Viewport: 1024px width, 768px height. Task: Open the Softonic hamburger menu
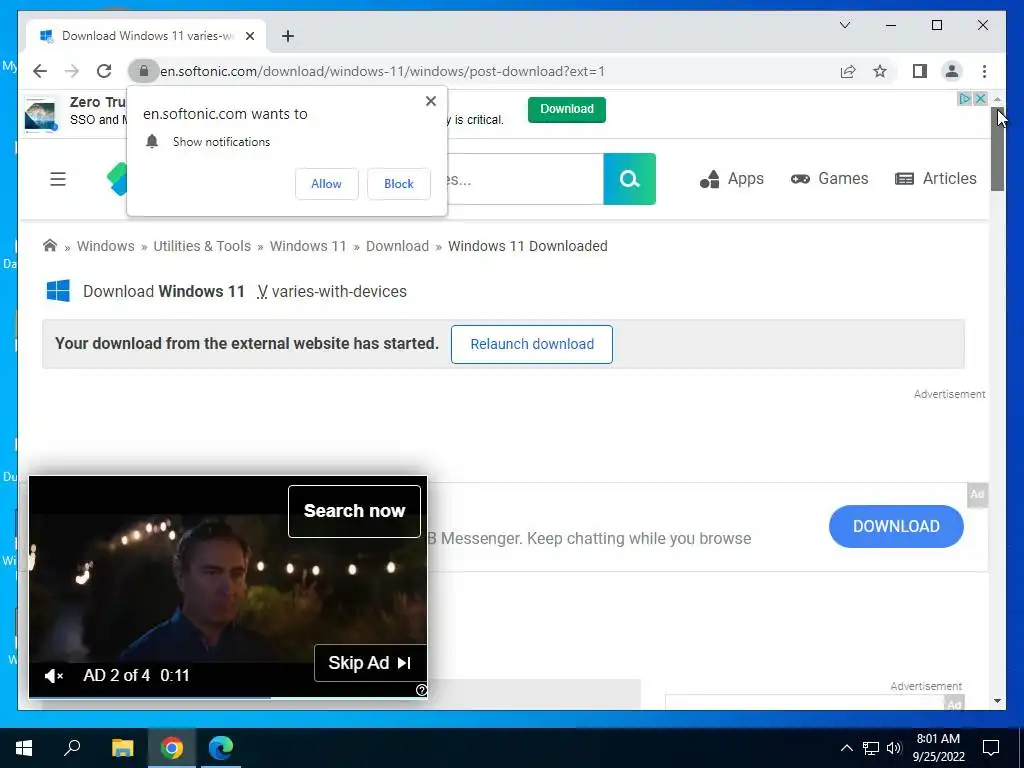(x=58, y=179)
